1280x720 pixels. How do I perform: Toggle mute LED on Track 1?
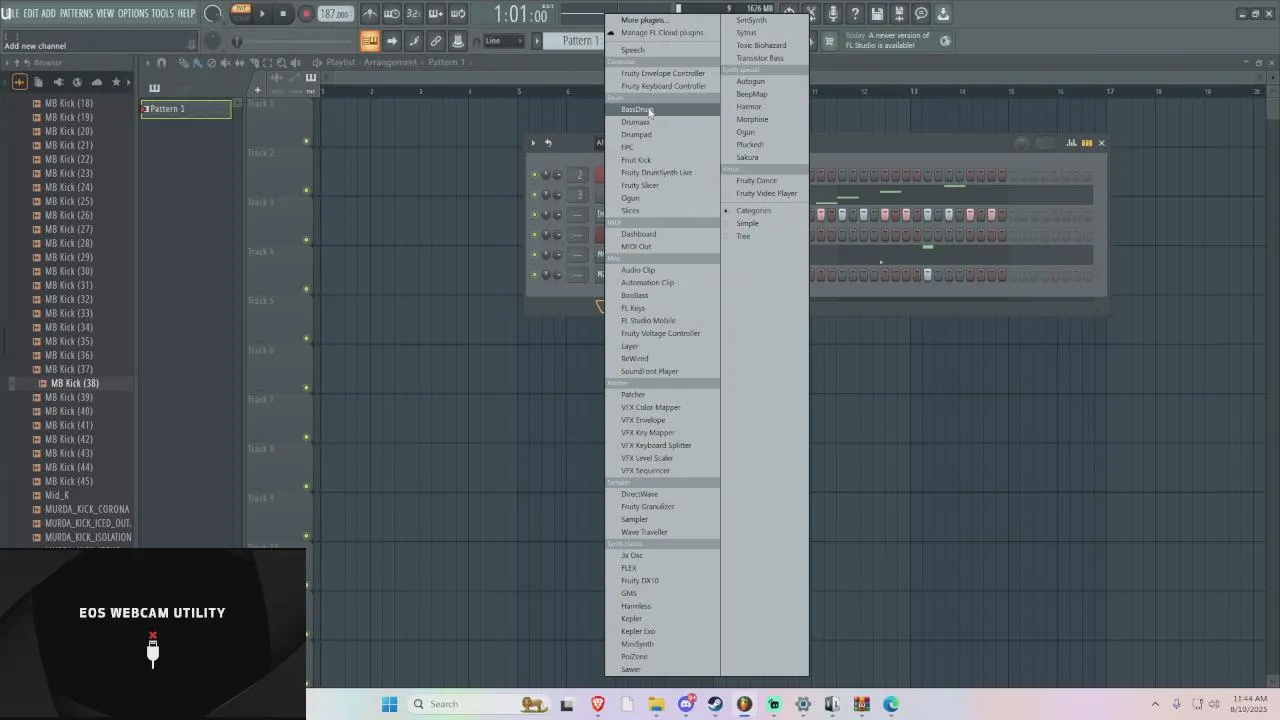pos(306,141)
